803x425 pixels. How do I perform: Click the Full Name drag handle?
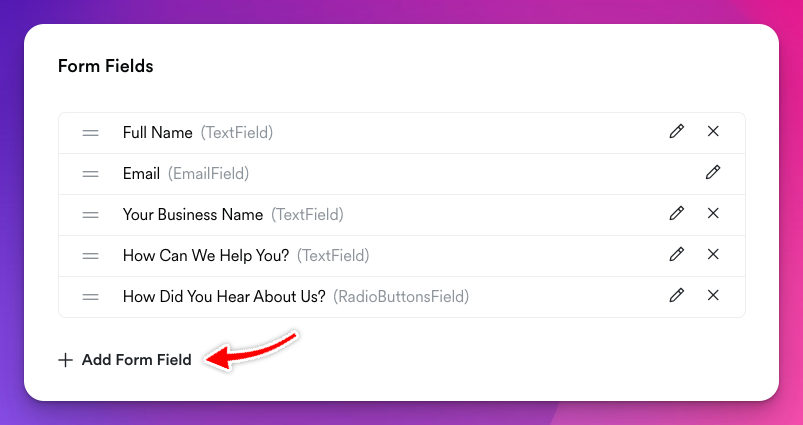91,133
